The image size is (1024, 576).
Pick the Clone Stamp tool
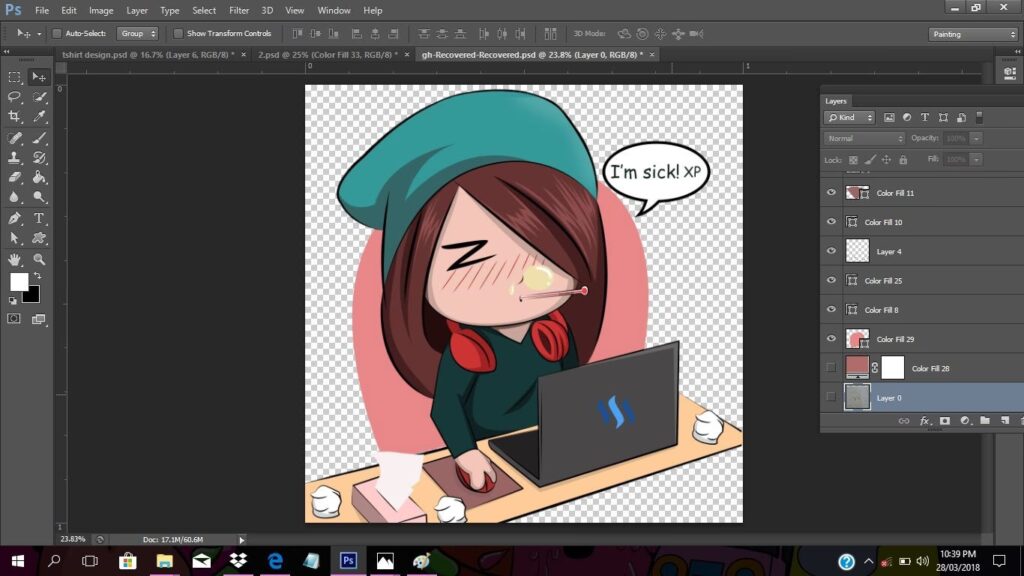(x=15, y=157)
